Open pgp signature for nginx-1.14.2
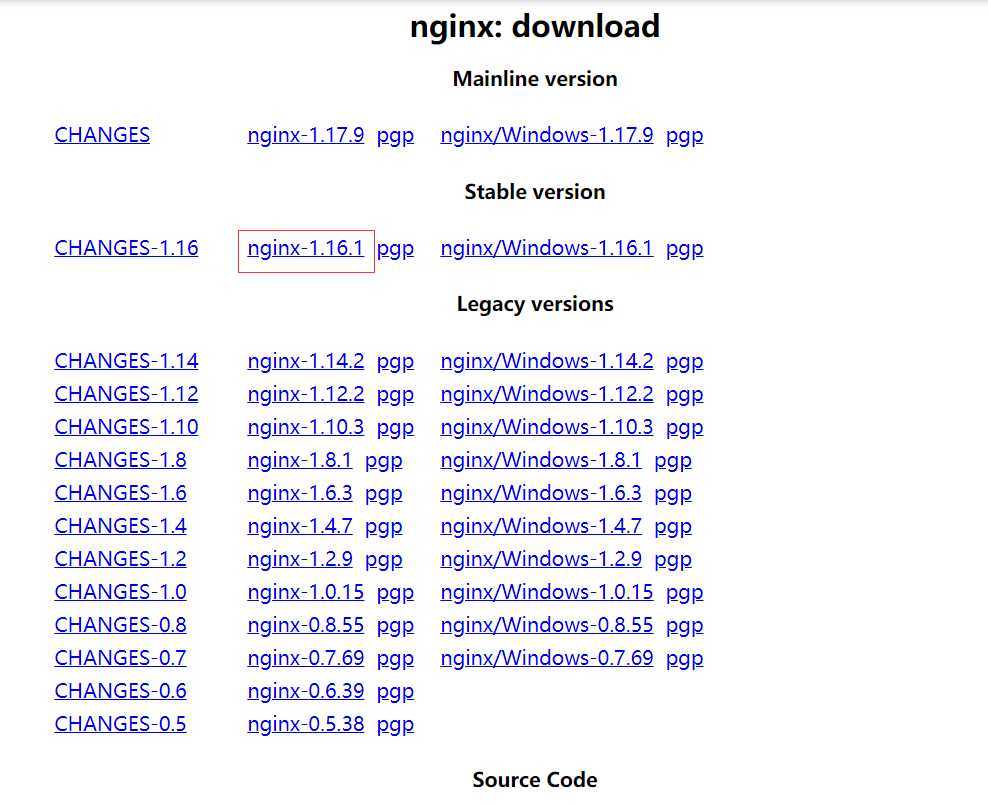This screenshot has height=806, width=988. point(395,362)
